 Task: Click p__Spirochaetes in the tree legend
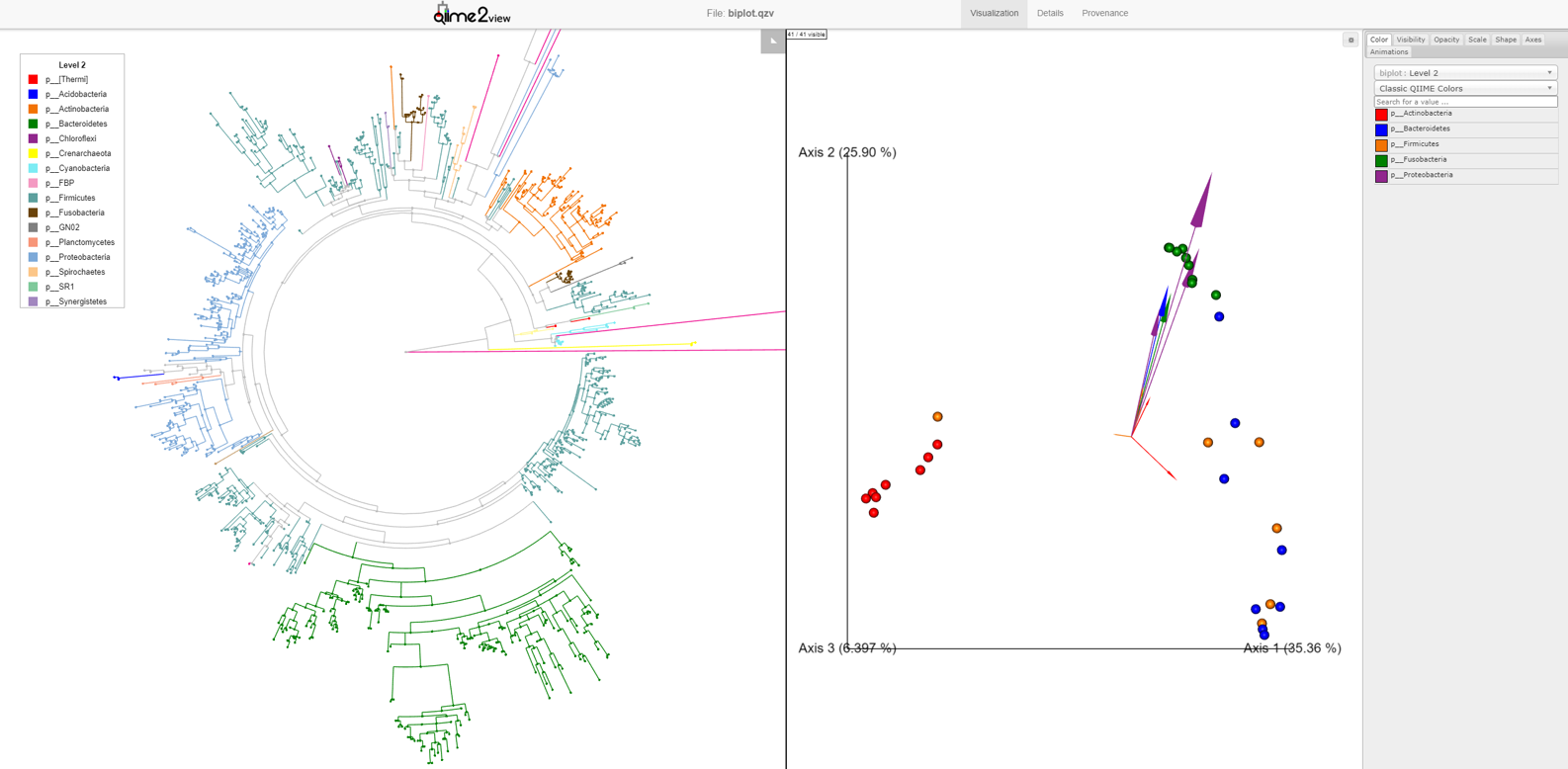75,272
